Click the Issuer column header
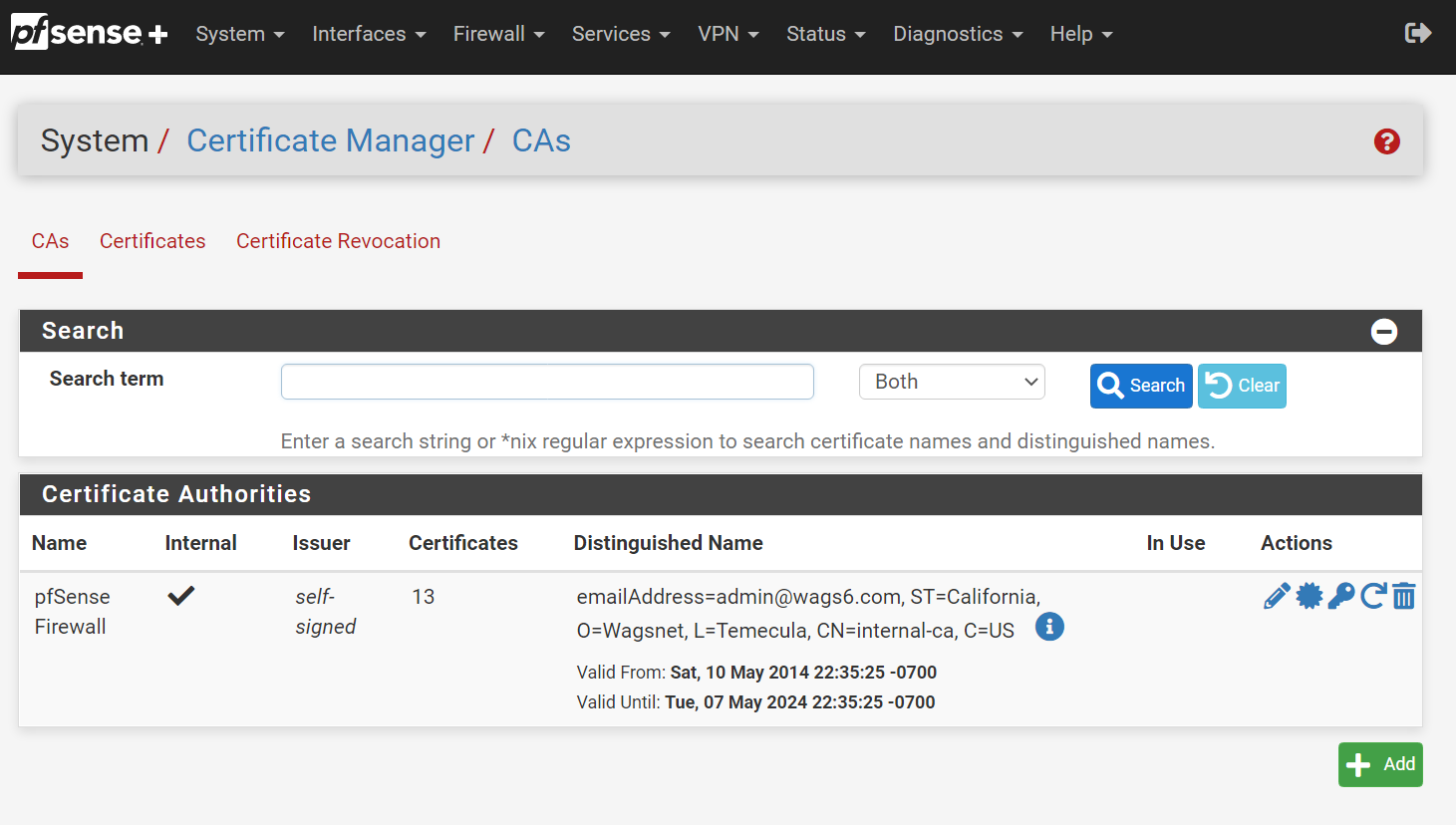Screen dimensions: 1456x825 click(x=321, y=543)
